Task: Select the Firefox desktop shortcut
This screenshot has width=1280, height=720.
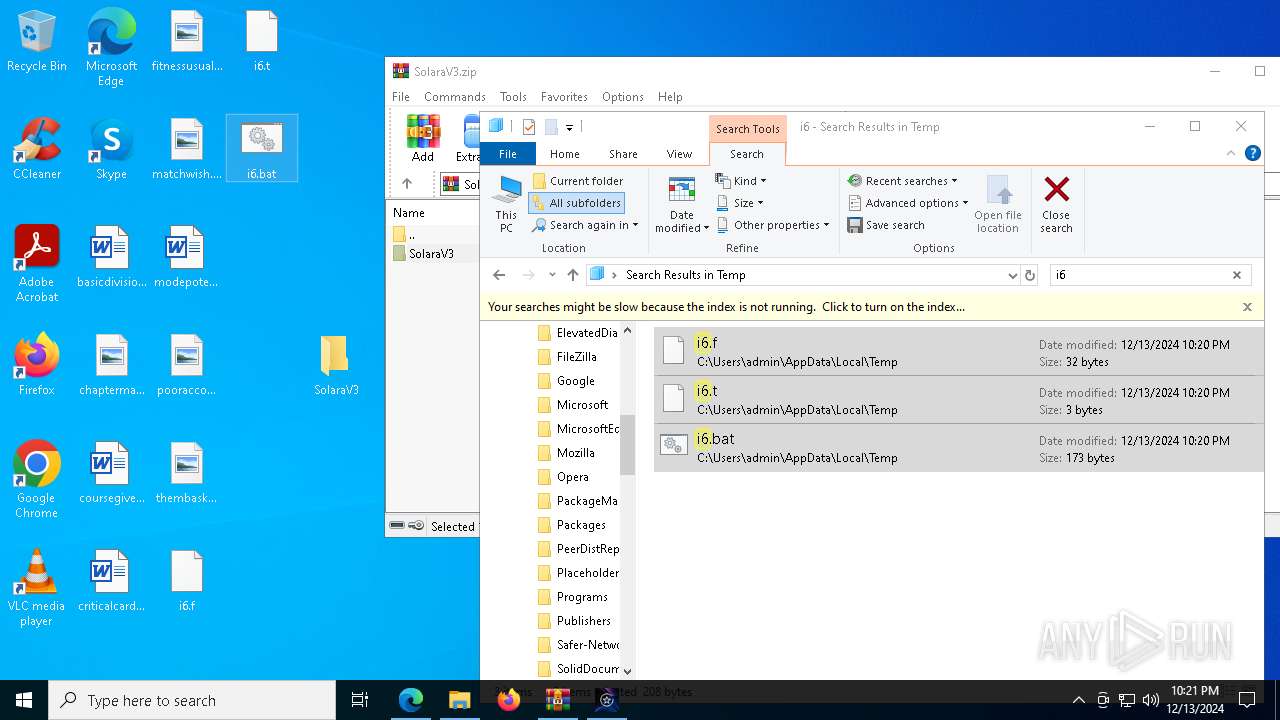Action: [37, 365]
